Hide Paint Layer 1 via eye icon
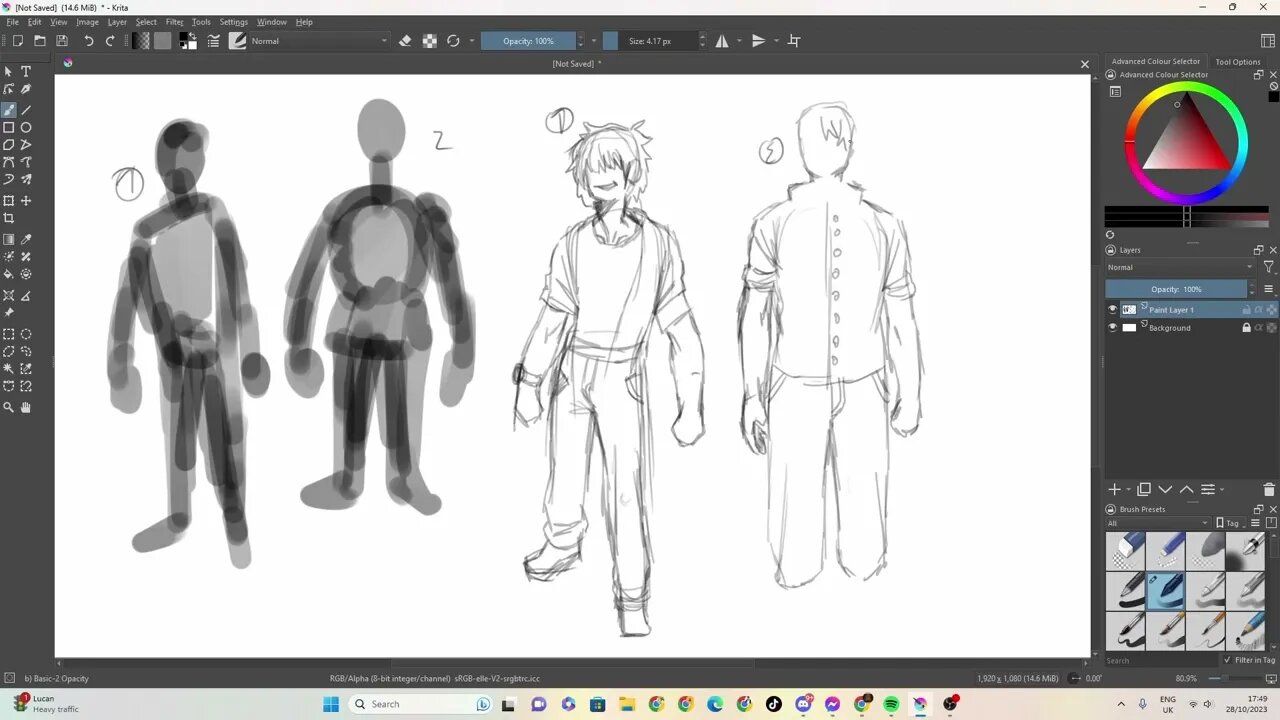 point(1112,310)
